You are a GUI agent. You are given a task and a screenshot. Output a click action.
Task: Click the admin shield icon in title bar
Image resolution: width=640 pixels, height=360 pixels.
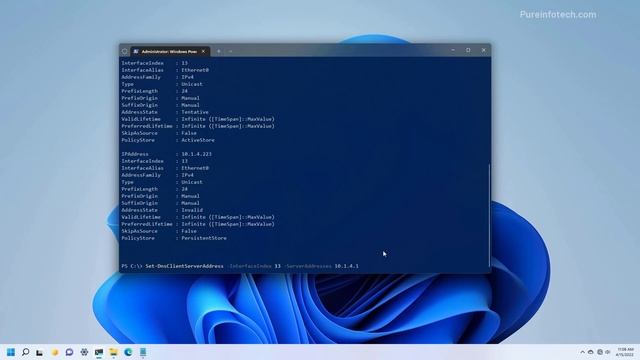(x=124, y=51)
